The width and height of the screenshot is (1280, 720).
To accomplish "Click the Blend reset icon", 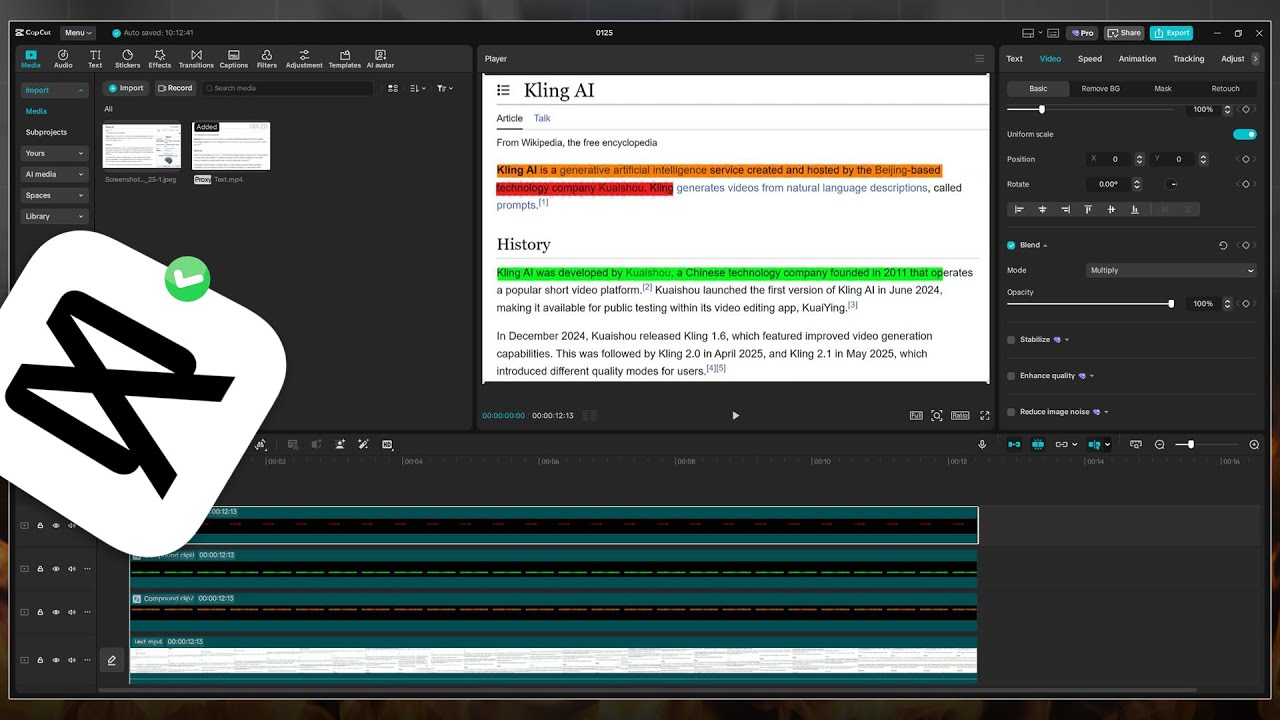I will point(1223,245).
